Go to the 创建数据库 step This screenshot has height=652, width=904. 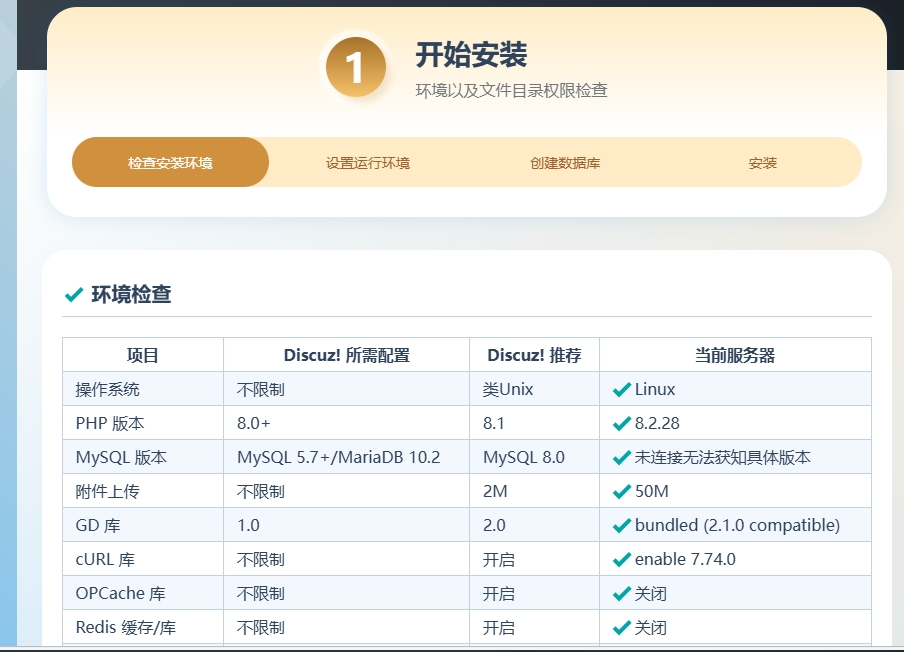point(565,163)
